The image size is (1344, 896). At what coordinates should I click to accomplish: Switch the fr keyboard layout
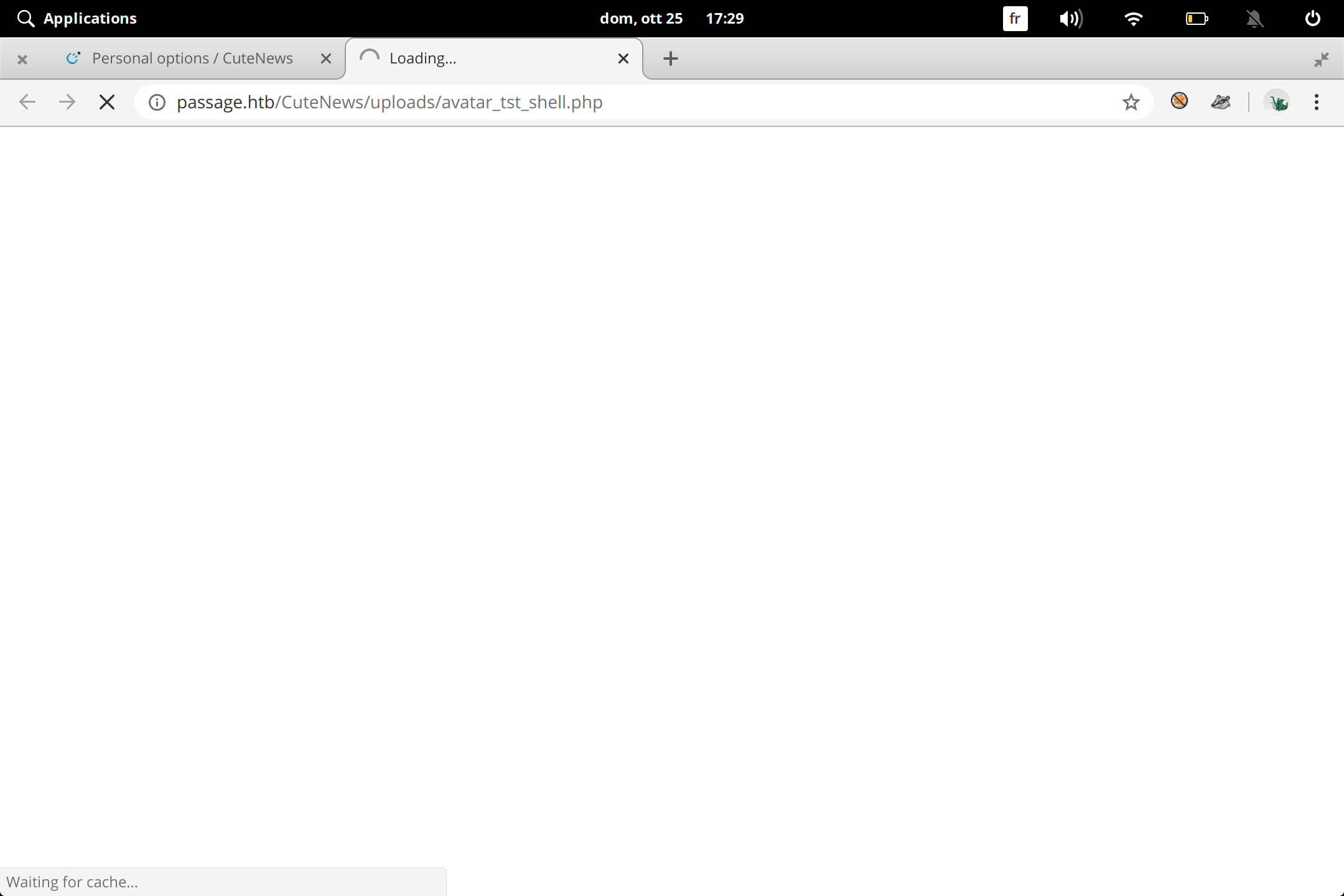[x=1015, y=18]
